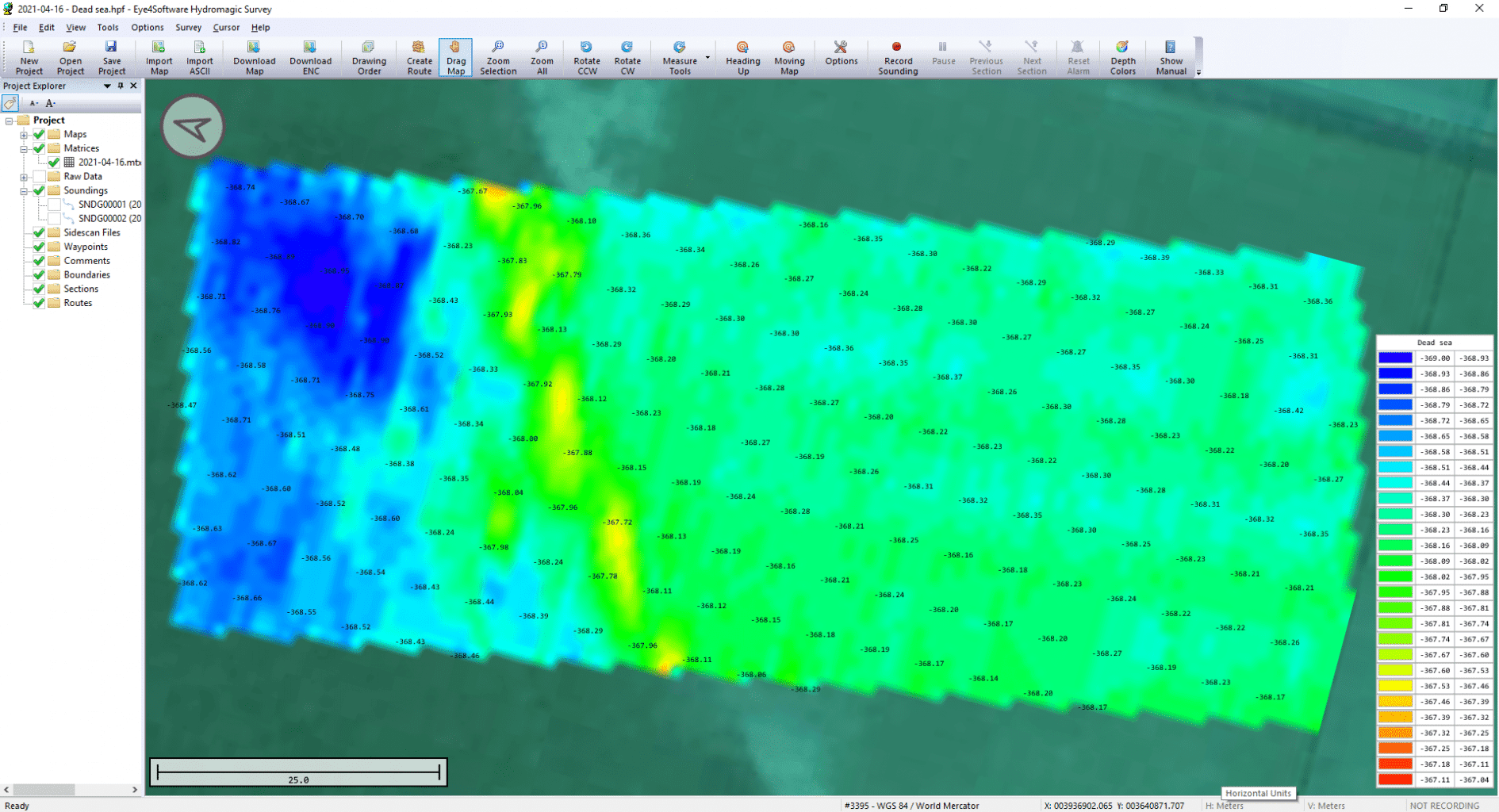Enable the SNDG00002 sounding checkbox
The height and width of the screenshot is (812, 1499).
click(54, 218)
